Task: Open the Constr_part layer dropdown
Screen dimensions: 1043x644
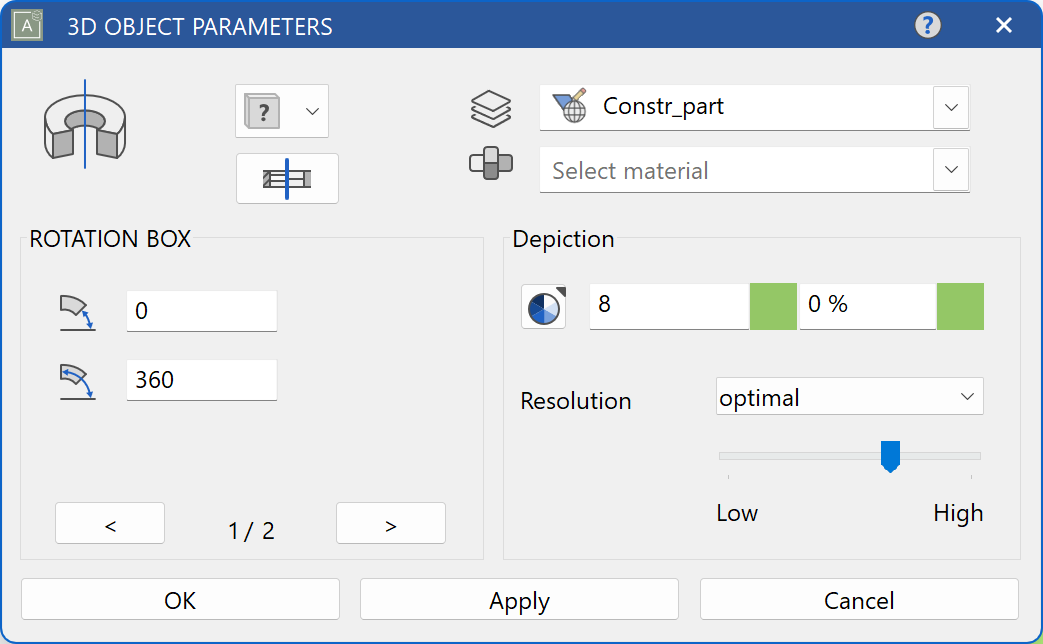Action: (951, 108)
